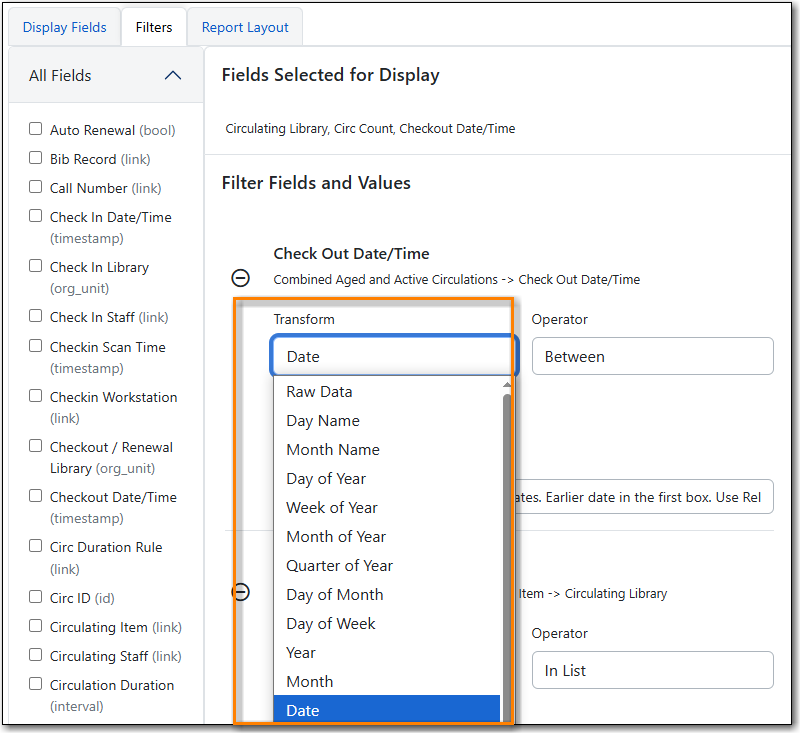The image size is (800, 734).
Task: Remove the Check Out Date/Time filter
Action: [x=241, y=278]
